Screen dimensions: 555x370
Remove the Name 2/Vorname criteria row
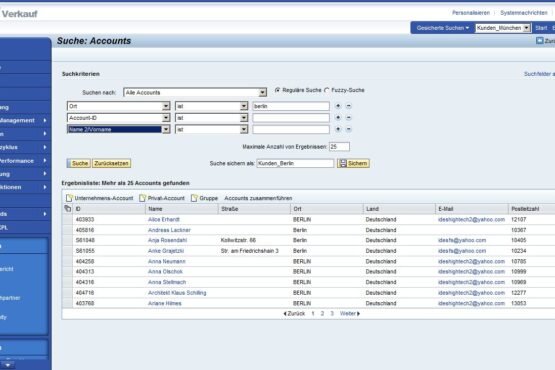(x=349, y=129)
